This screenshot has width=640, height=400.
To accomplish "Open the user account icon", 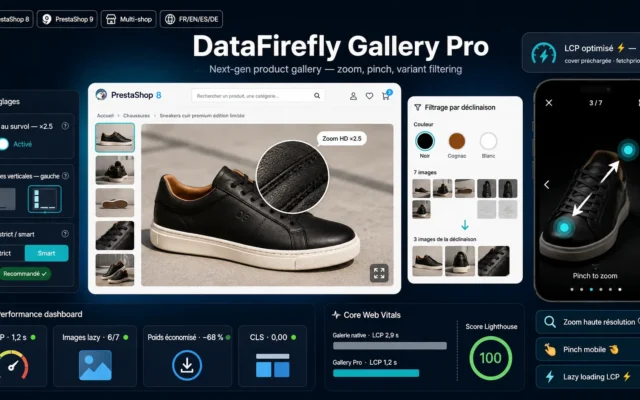I will 353,96.
